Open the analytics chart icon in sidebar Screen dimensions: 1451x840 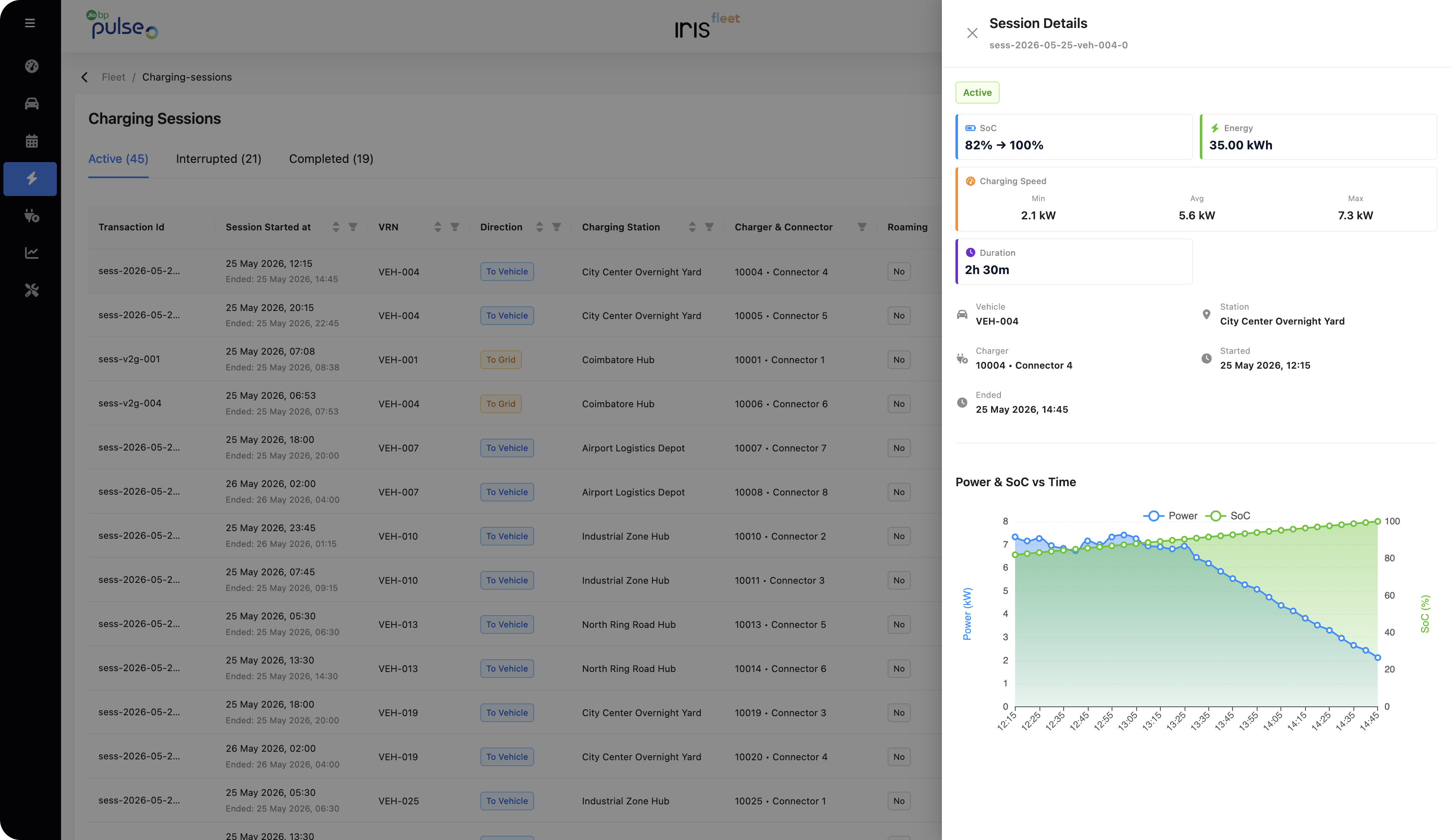[x=32, y=253]
